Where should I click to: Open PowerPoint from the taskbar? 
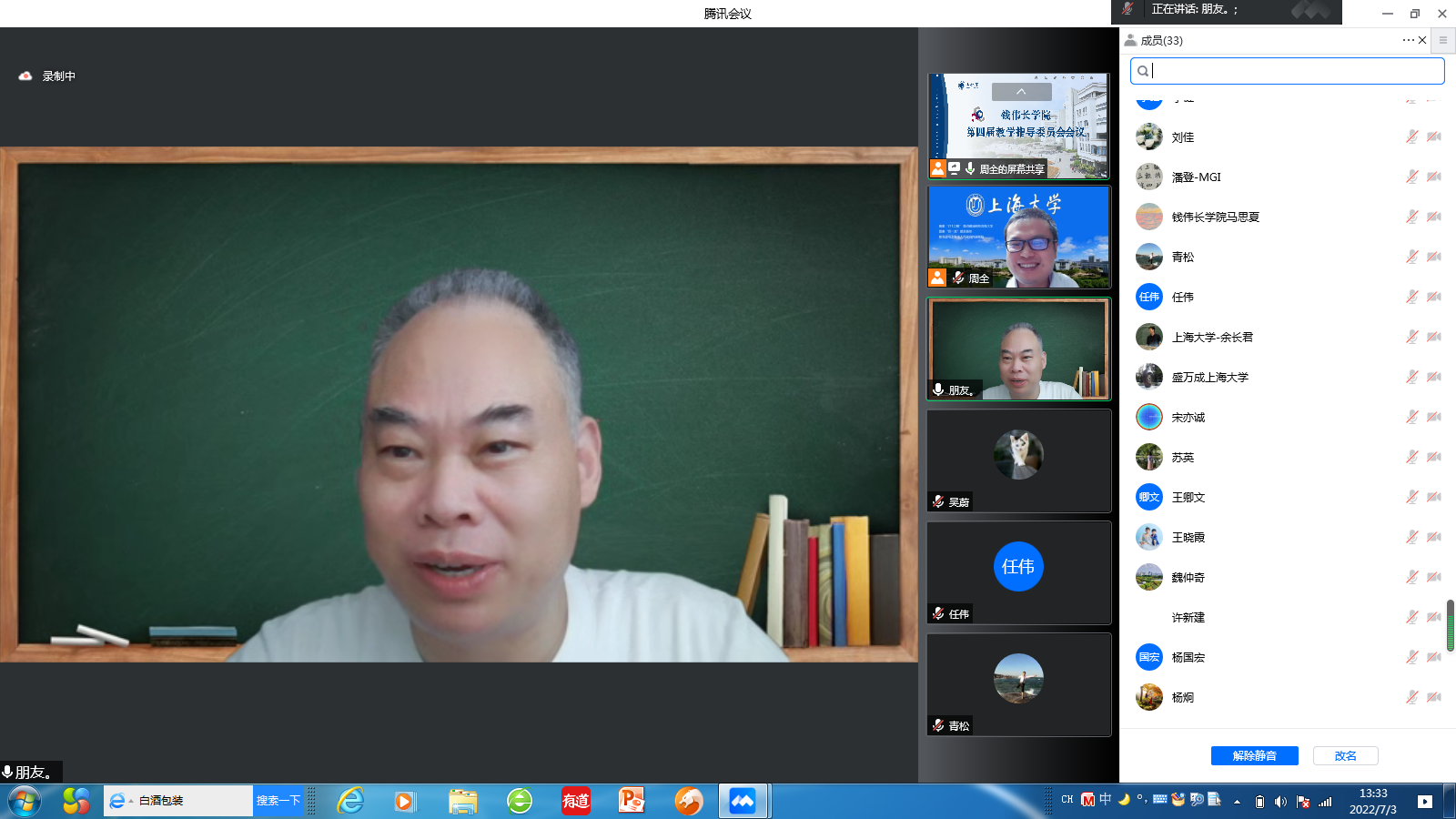(x=631, y=801)
